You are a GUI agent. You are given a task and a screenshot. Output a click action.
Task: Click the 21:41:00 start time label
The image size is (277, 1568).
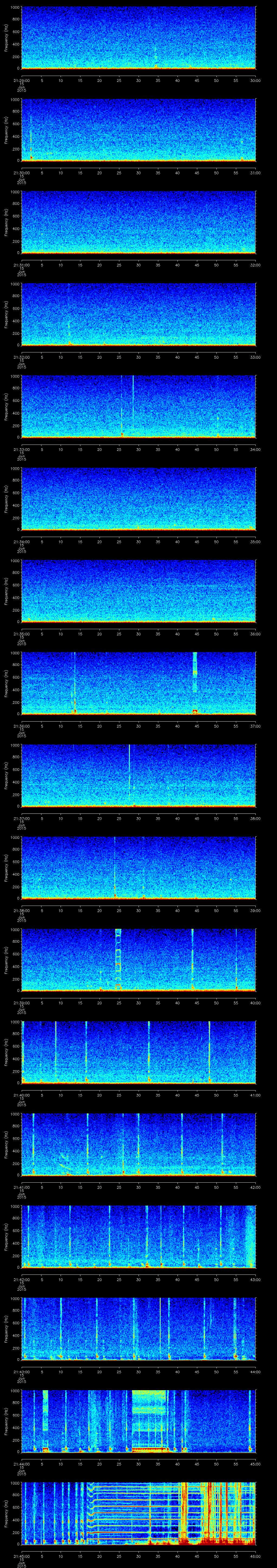click(x=21, y=1187)
